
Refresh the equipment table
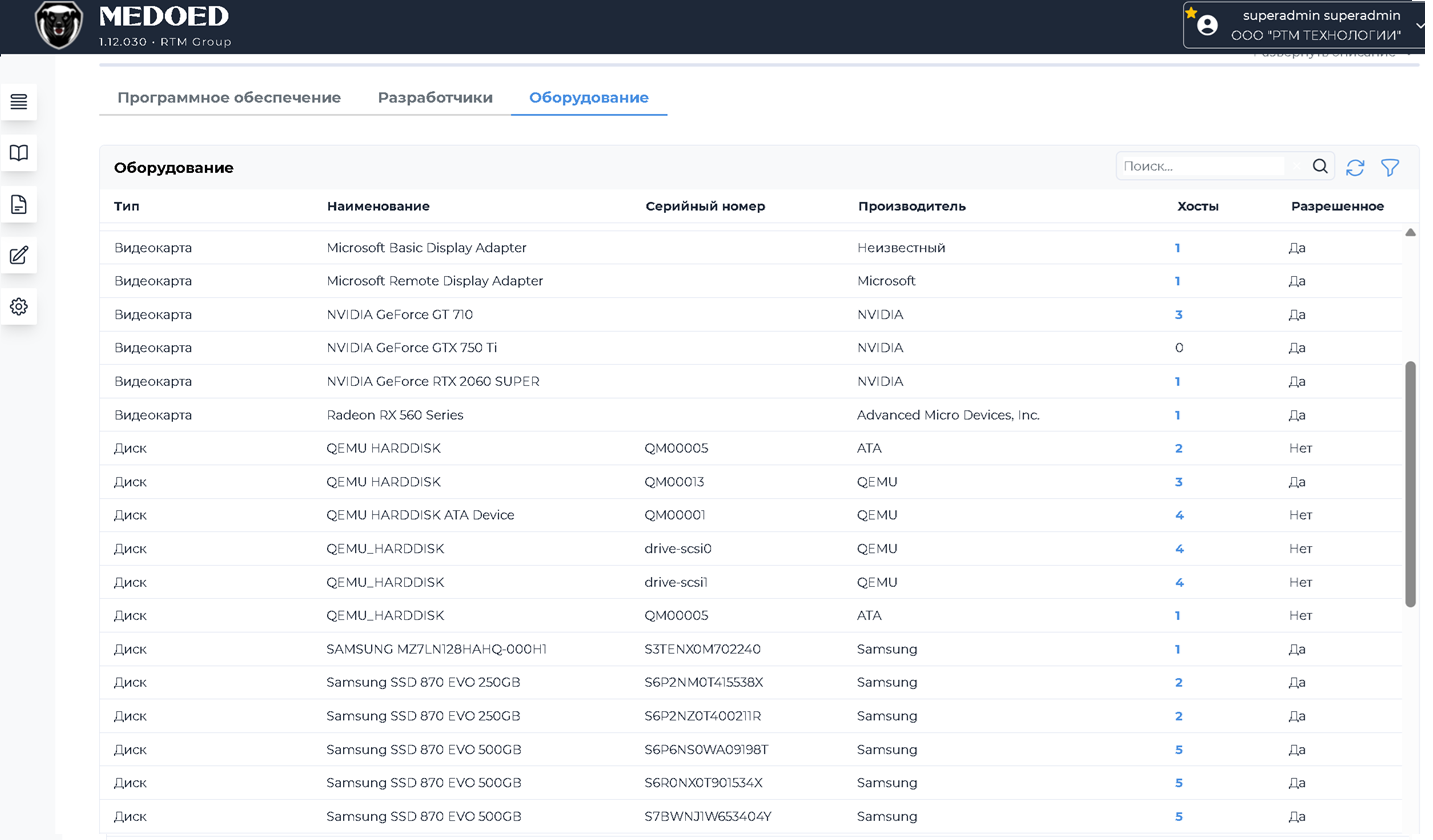1355,168
